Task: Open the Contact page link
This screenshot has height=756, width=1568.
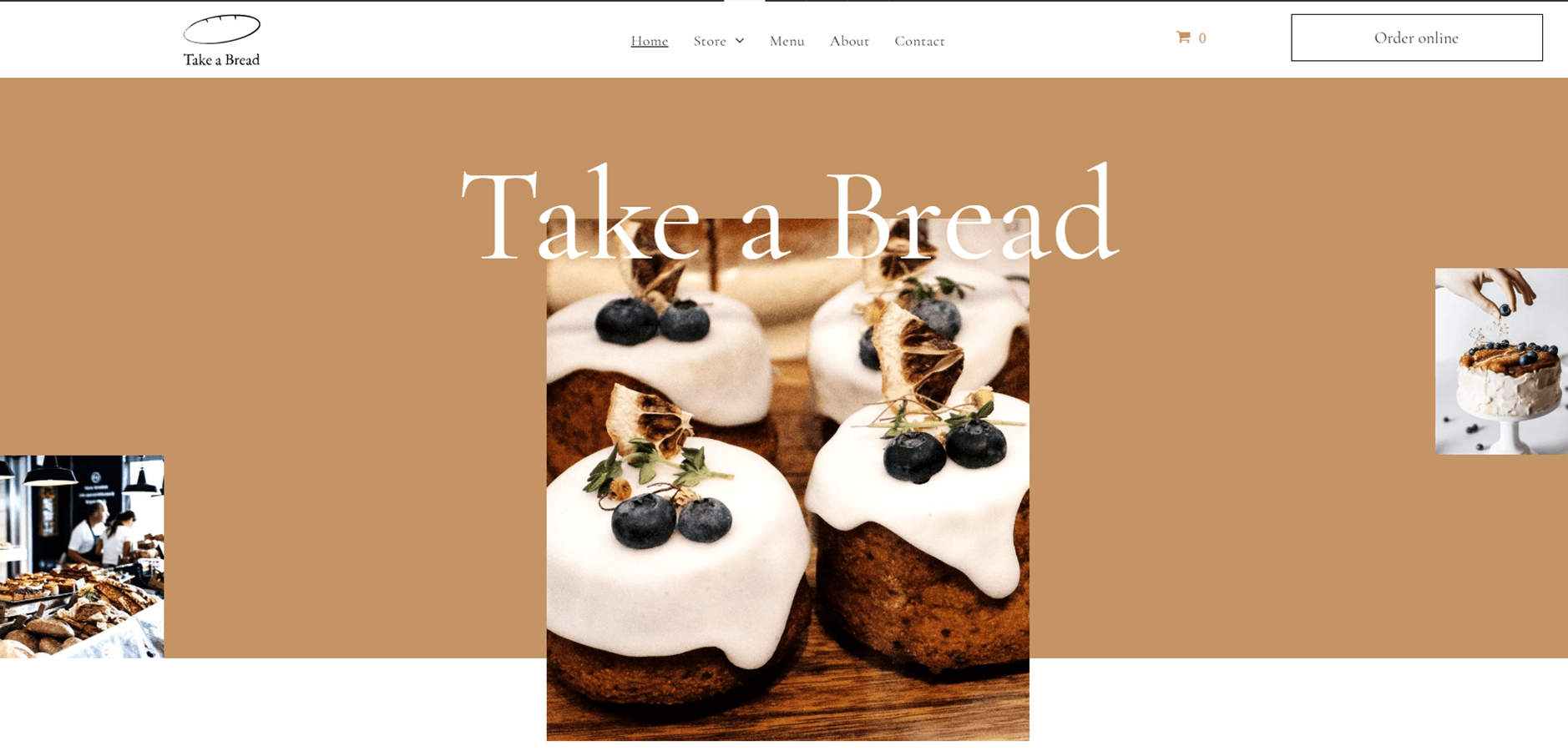Action: [x=919, y=41]
